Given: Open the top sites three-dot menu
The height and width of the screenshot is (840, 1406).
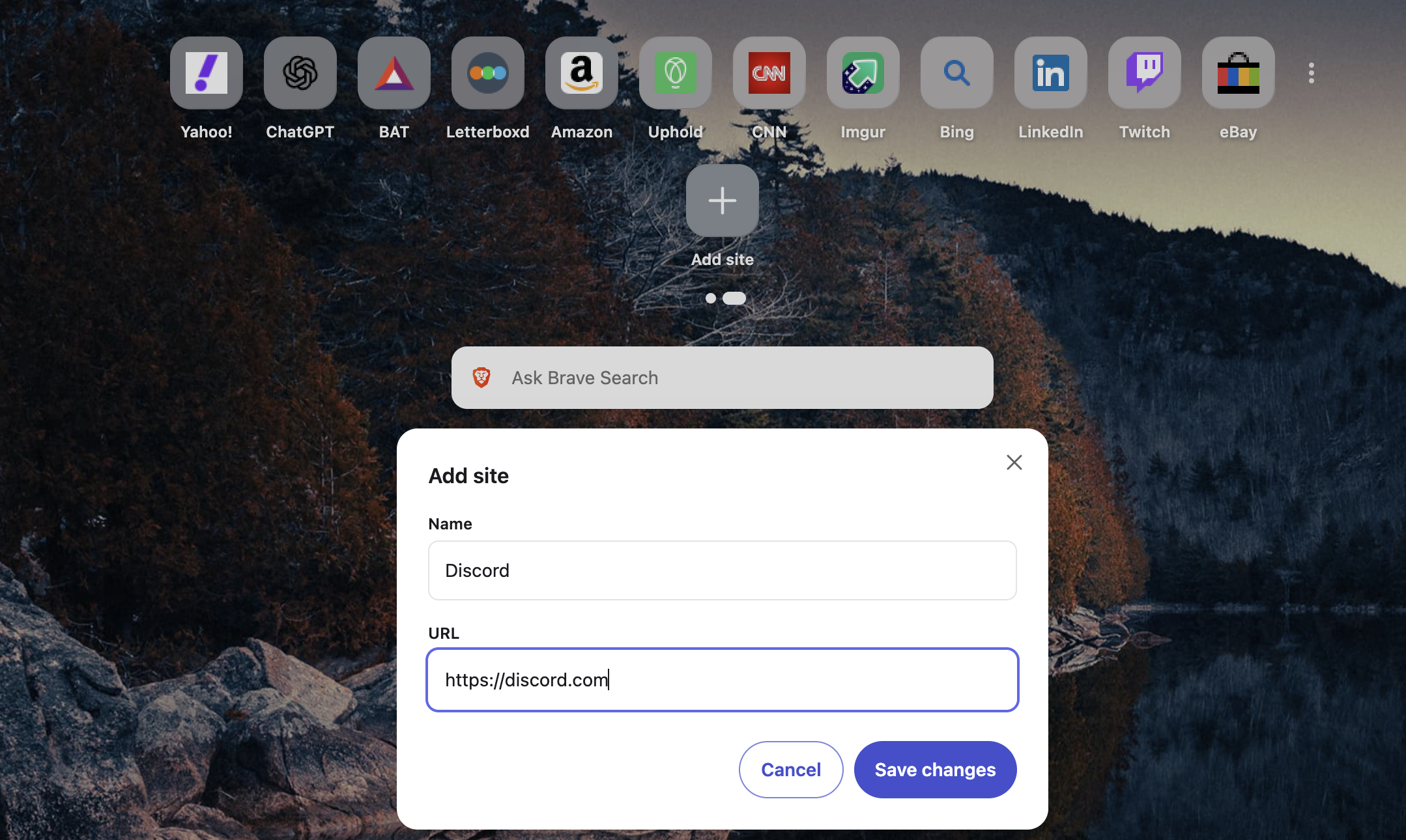Looking at the screenshot, I should pos(1312,73).
